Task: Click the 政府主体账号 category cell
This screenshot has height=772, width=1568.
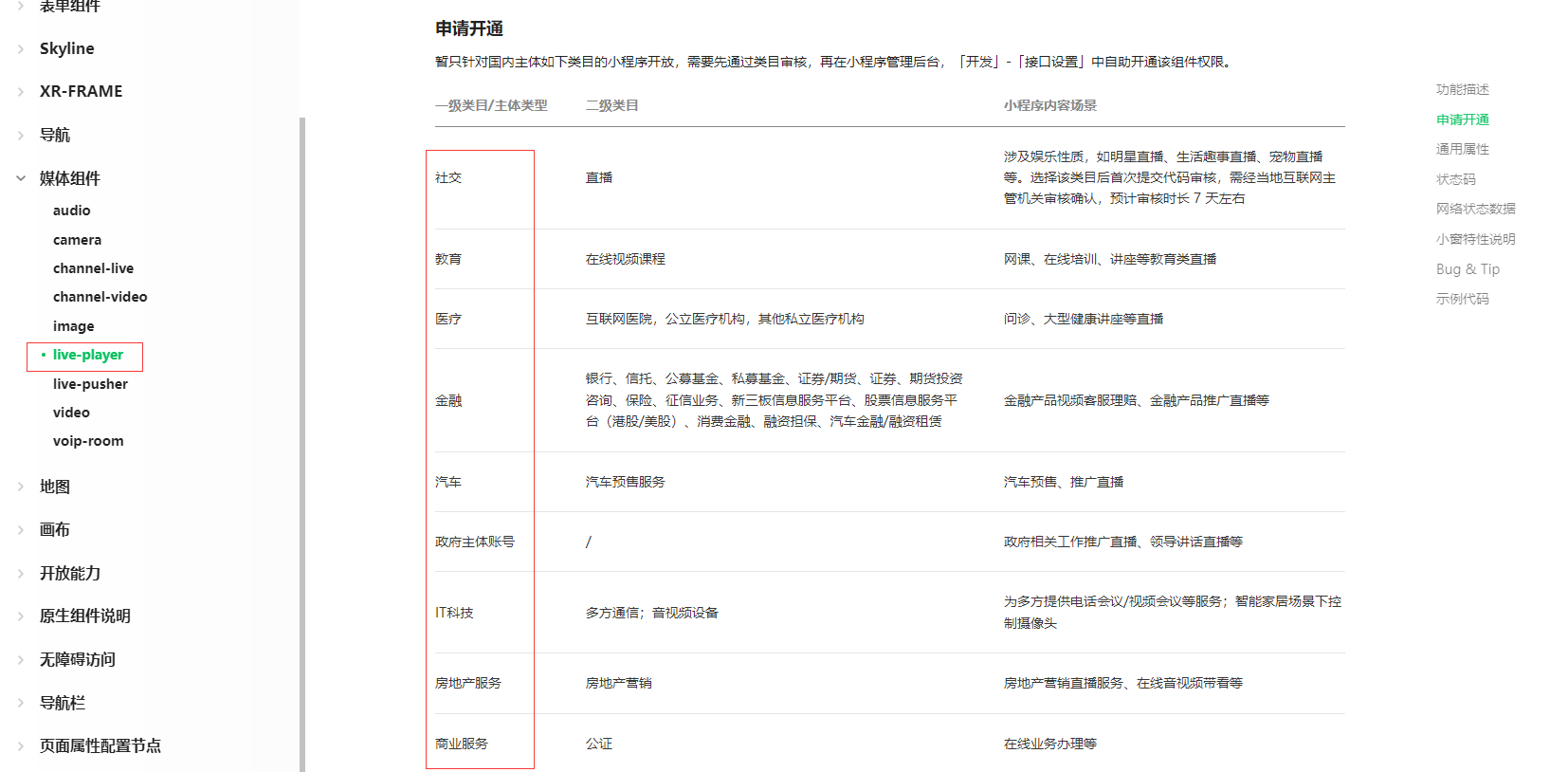Action: coord(475,542)
